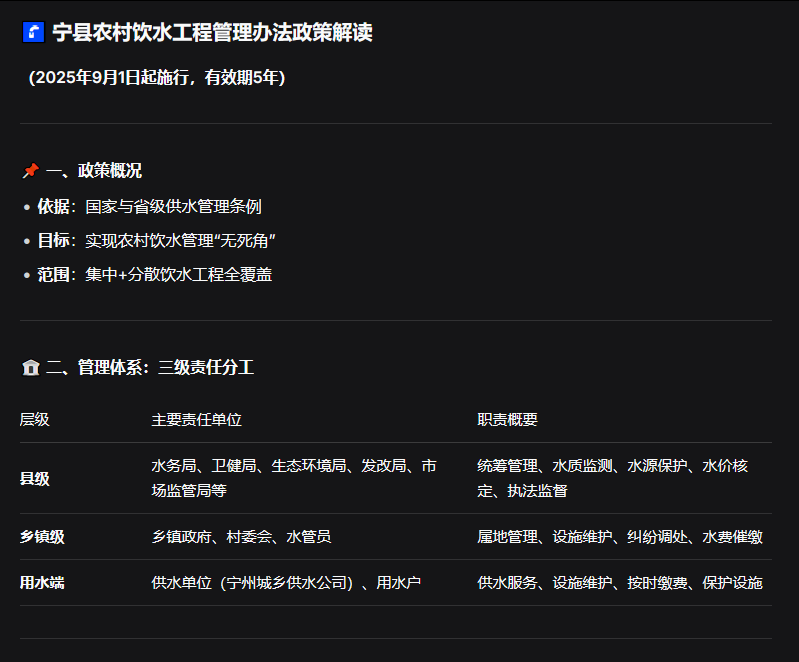
Task: Select the 乡镇级 row label
Action: (42, 537)
